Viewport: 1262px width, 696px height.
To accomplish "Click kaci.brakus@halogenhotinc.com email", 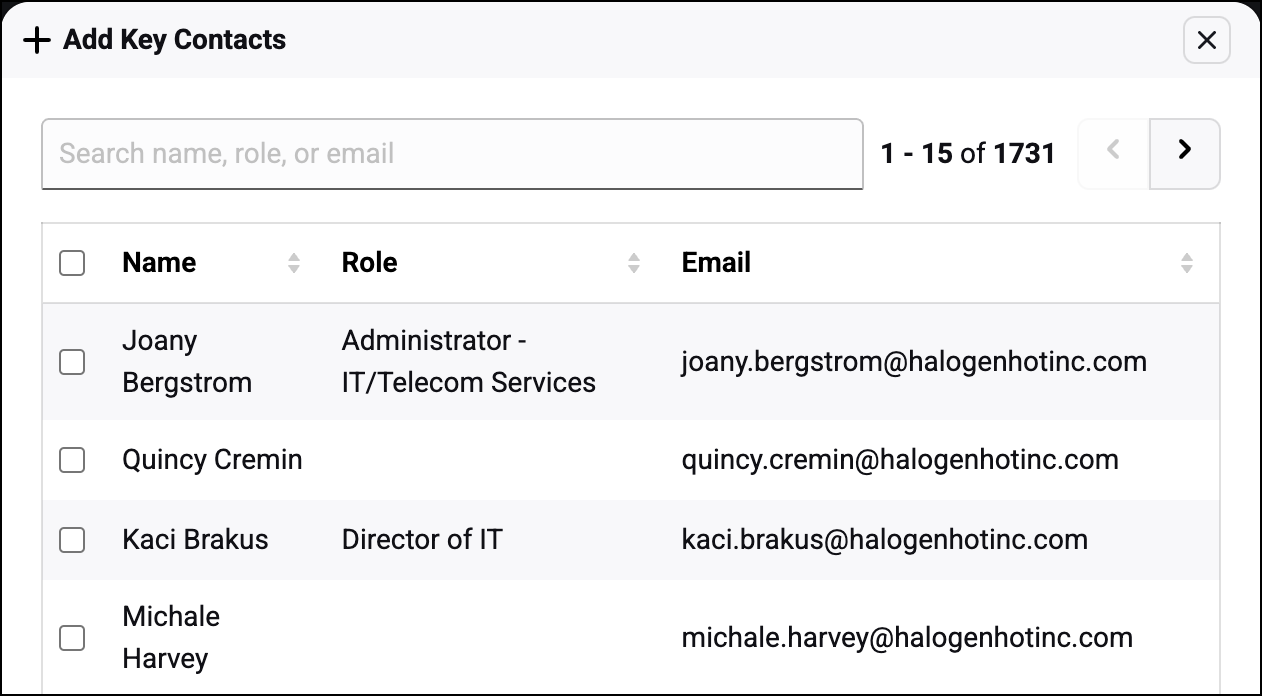I will pyautogui.click(x=885, y=540).
